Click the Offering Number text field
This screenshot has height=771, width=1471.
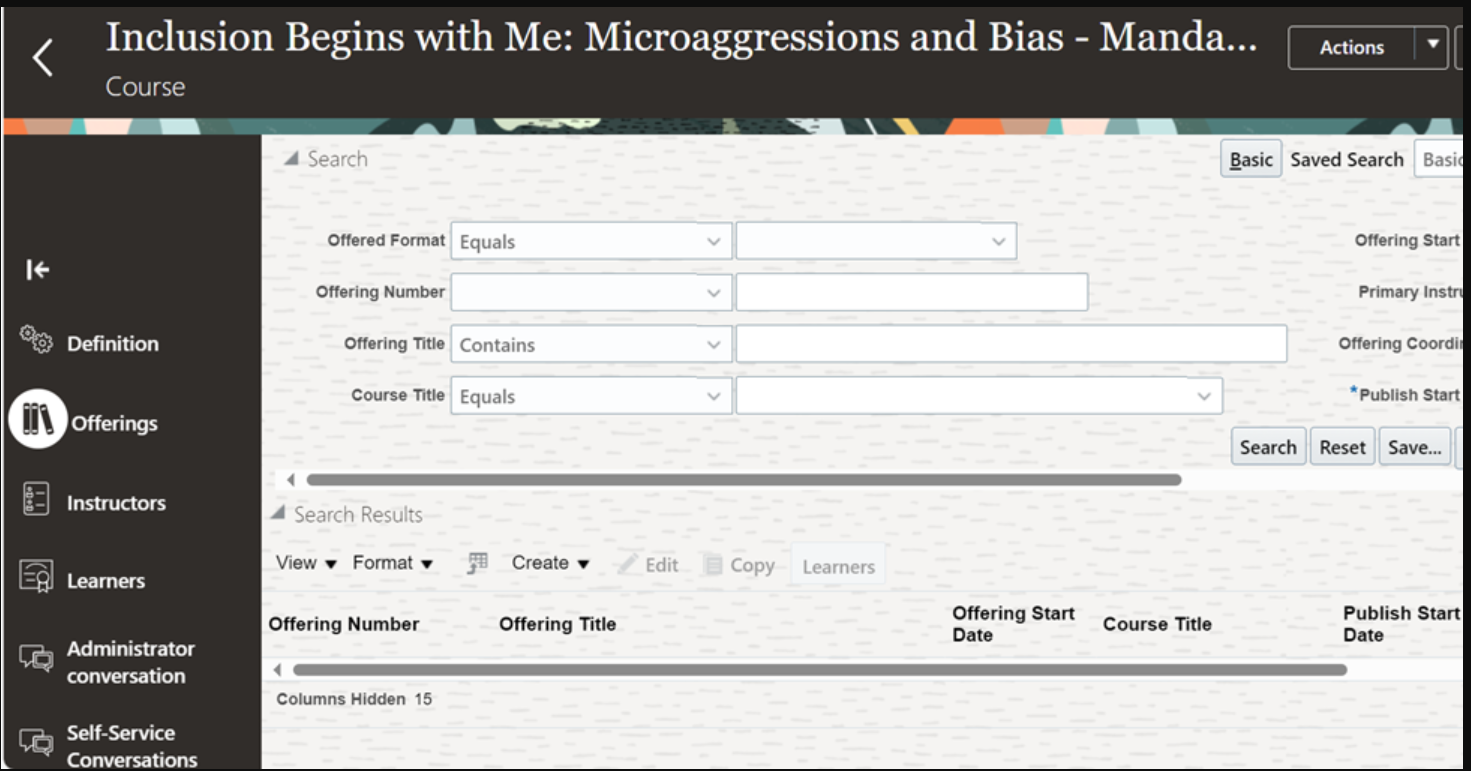tap(912, 292)
